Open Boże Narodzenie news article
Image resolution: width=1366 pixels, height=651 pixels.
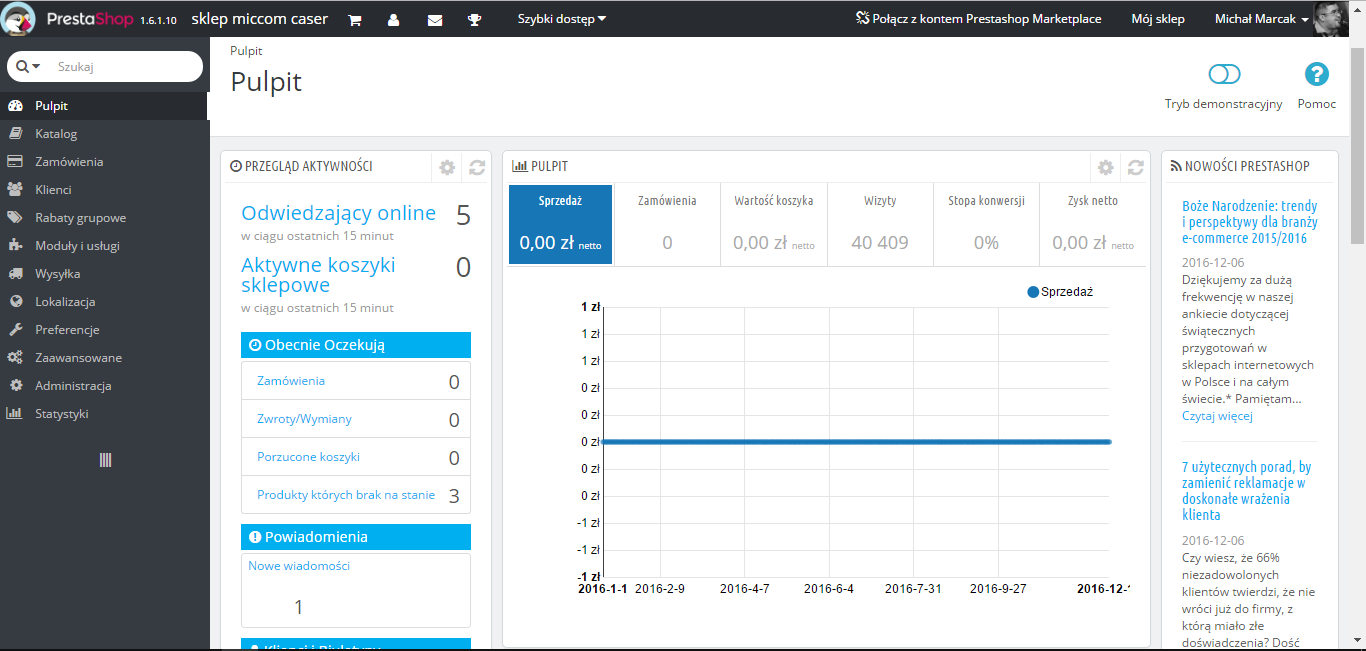pyautogui.click(x=1250, y=222)
